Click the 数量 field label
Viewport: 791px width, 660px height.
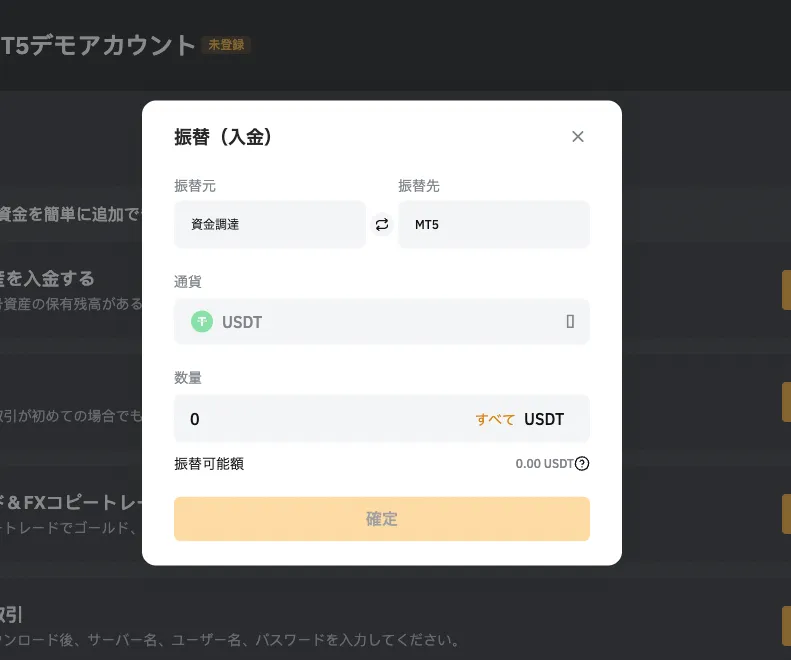188,377
